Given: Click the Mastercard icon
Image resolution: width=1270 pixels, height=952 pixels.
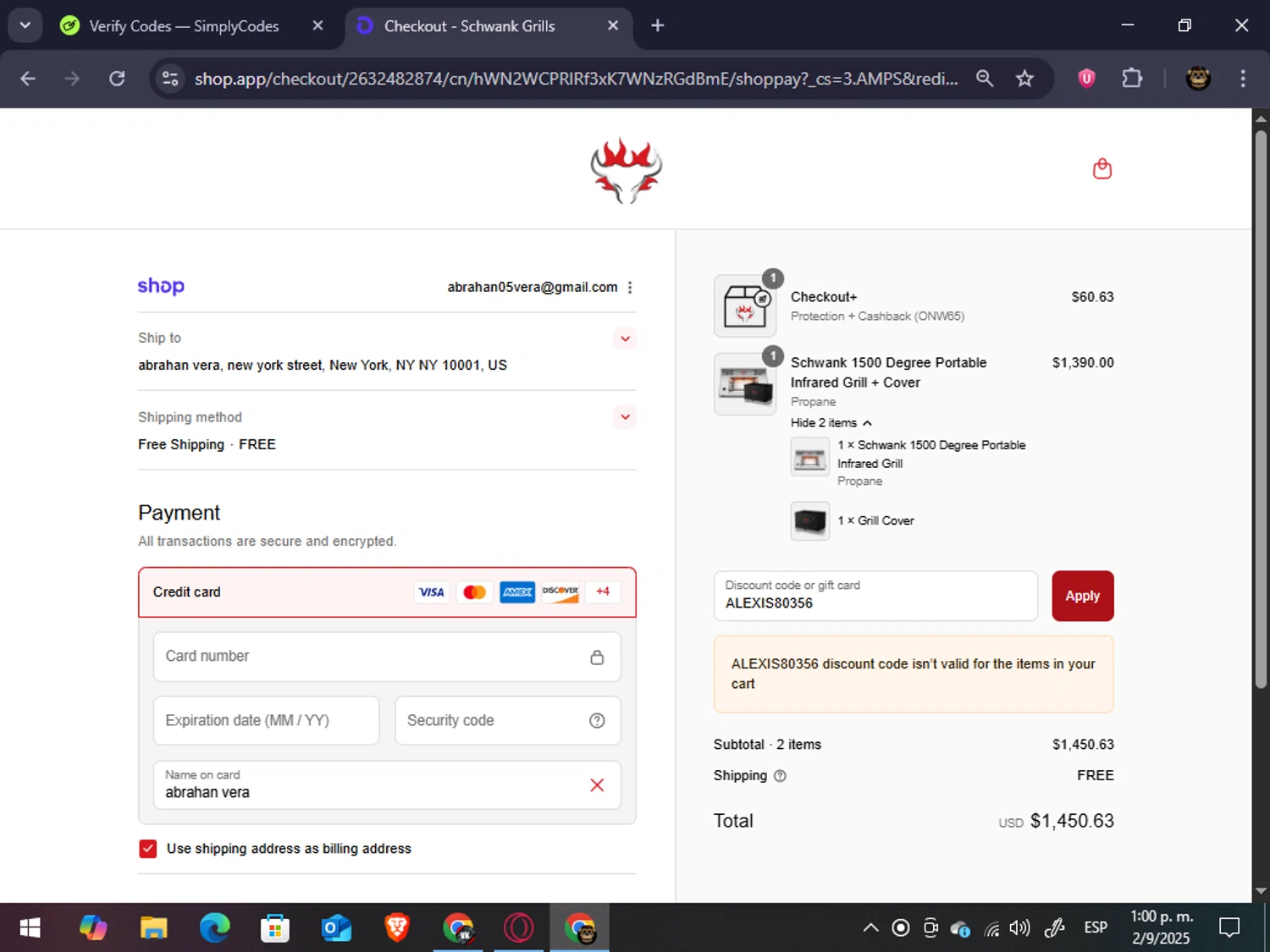Looking at the screenshot, I should [x=475, y=592].
